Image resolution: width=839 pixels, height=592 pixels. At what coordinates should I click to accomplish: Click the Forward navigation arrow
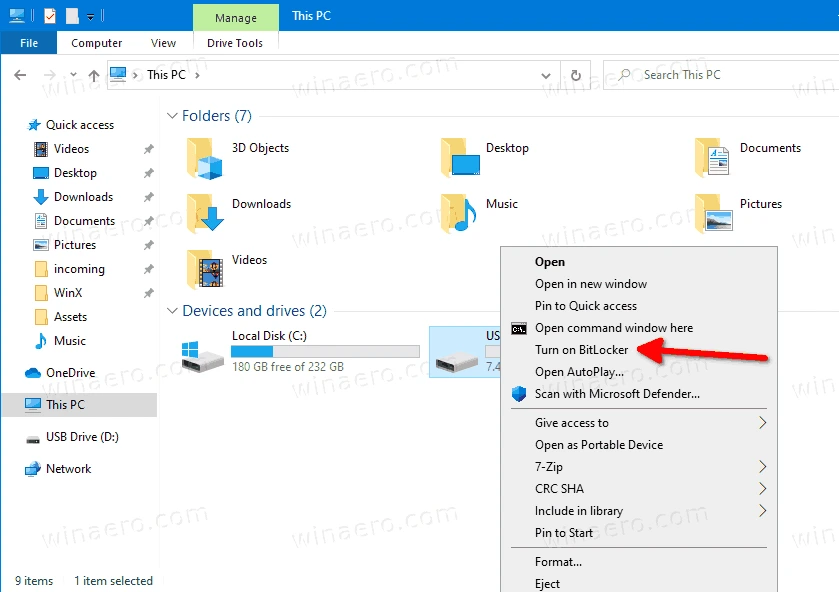pyautogui.click(x=49, y=75)
